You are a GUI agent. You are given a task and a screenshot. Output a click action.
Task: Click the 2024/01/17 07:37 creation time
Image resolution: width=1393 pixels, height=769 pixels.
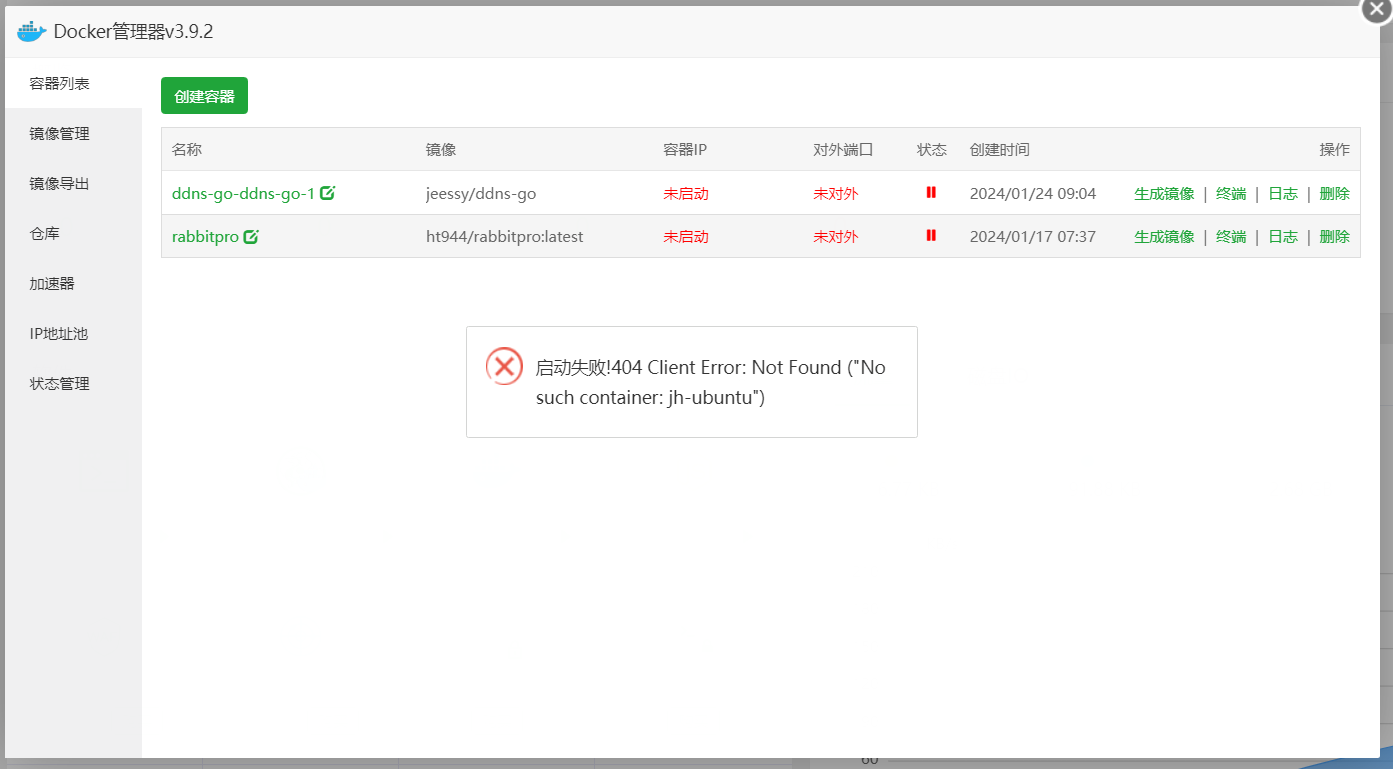click(1033, 237)
